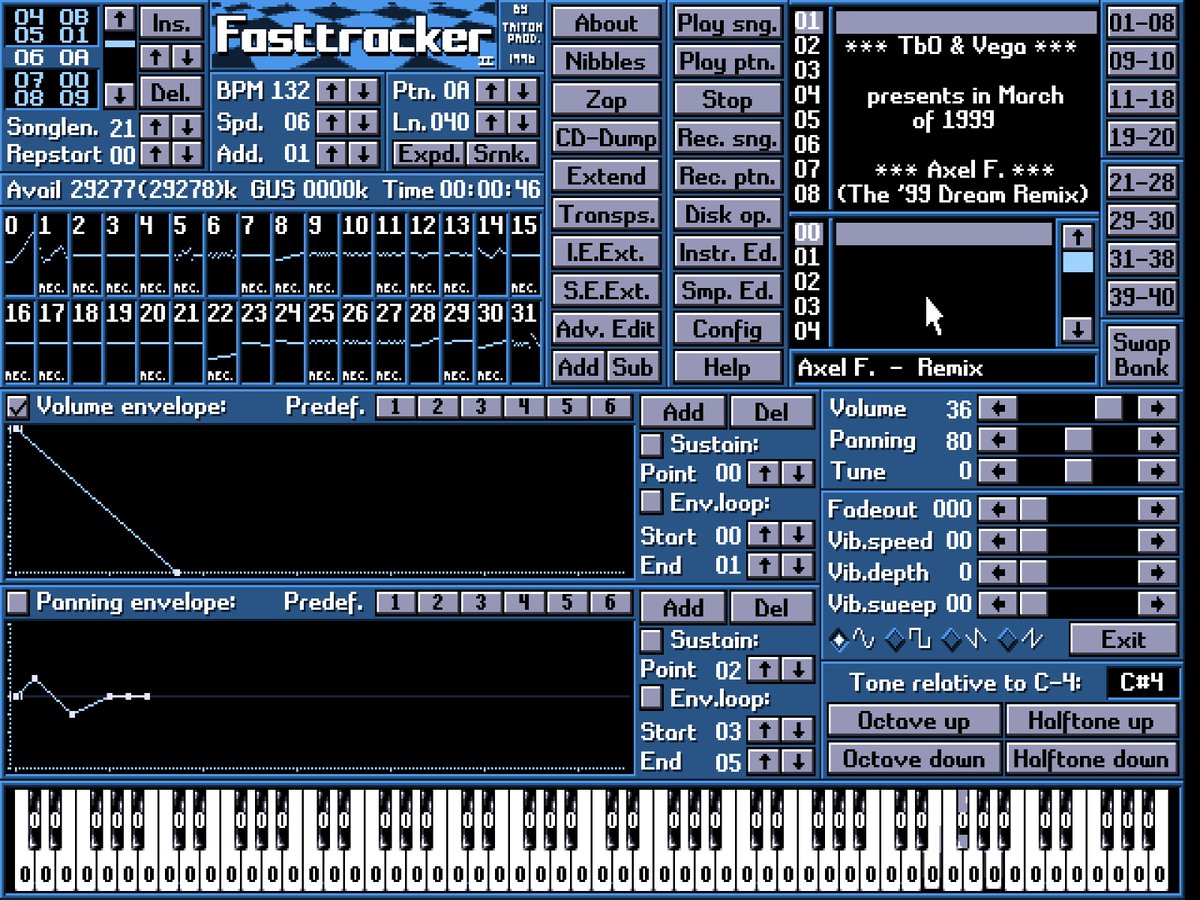Increase BPM with its up arrow

point(330,90)
